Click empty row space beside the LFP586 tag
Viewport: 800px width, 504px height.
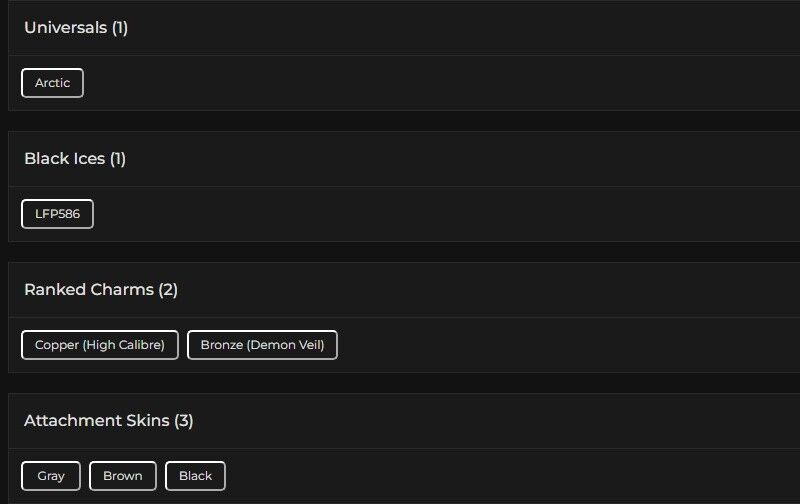tap(400, 214)
